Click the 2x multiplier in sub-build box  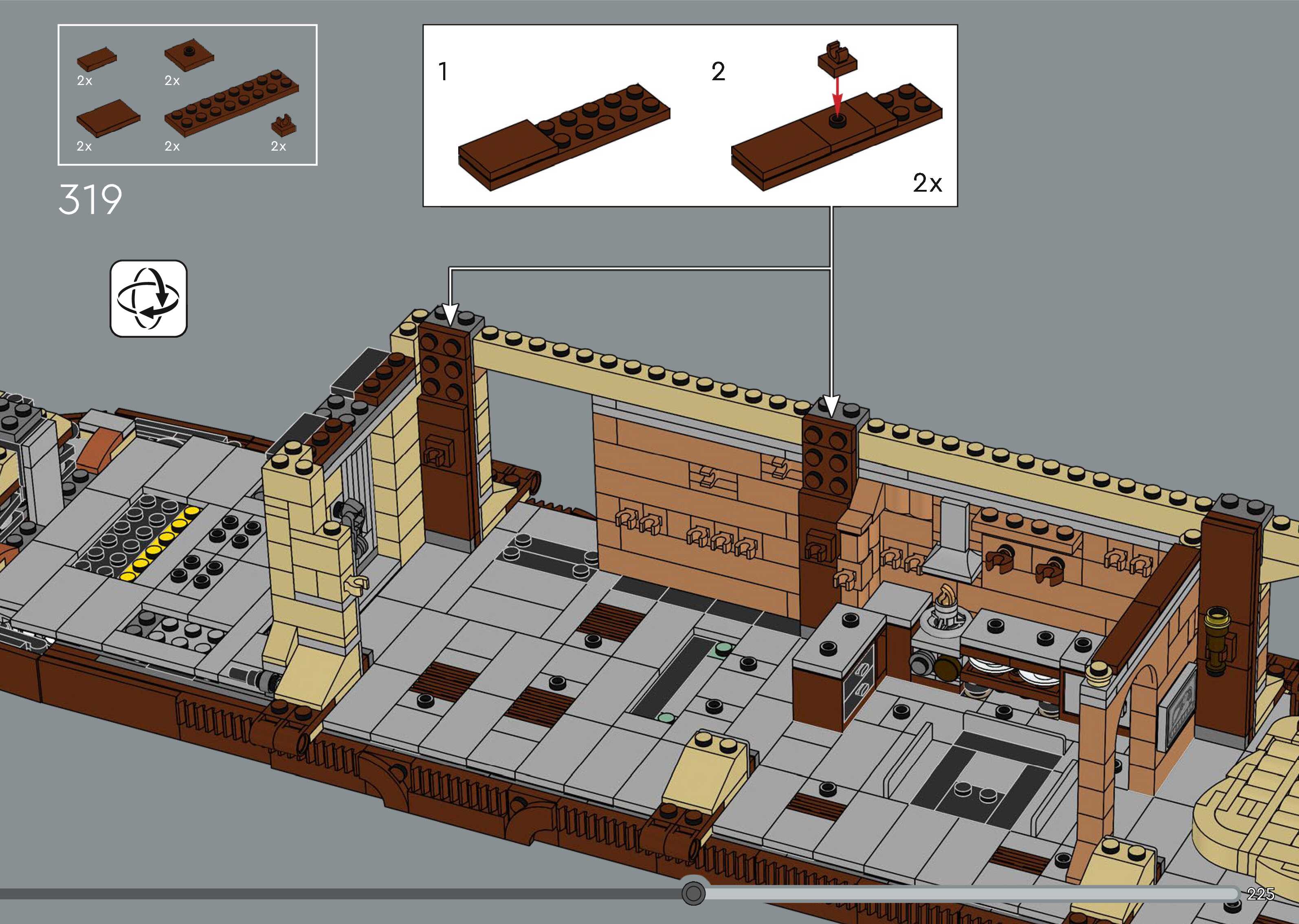pyautogui.click(x=927, y=183)
